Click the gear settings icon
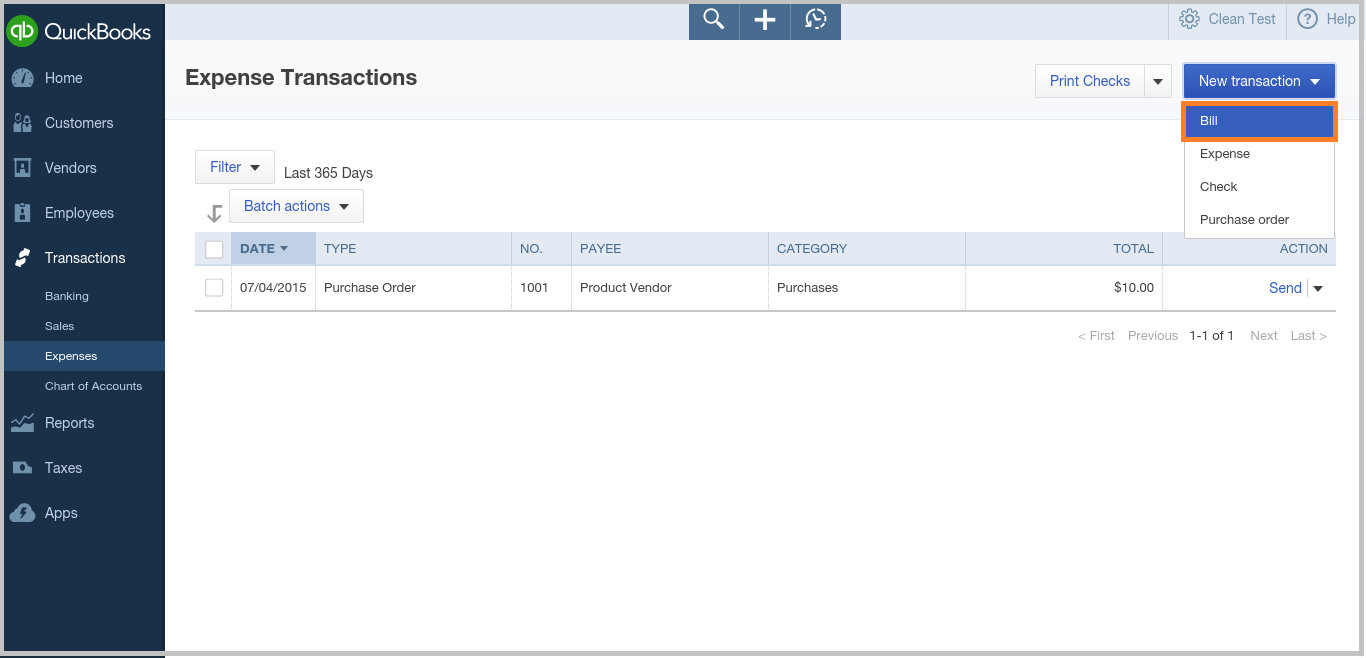The image size is (1366, 658). [1189, 19]
